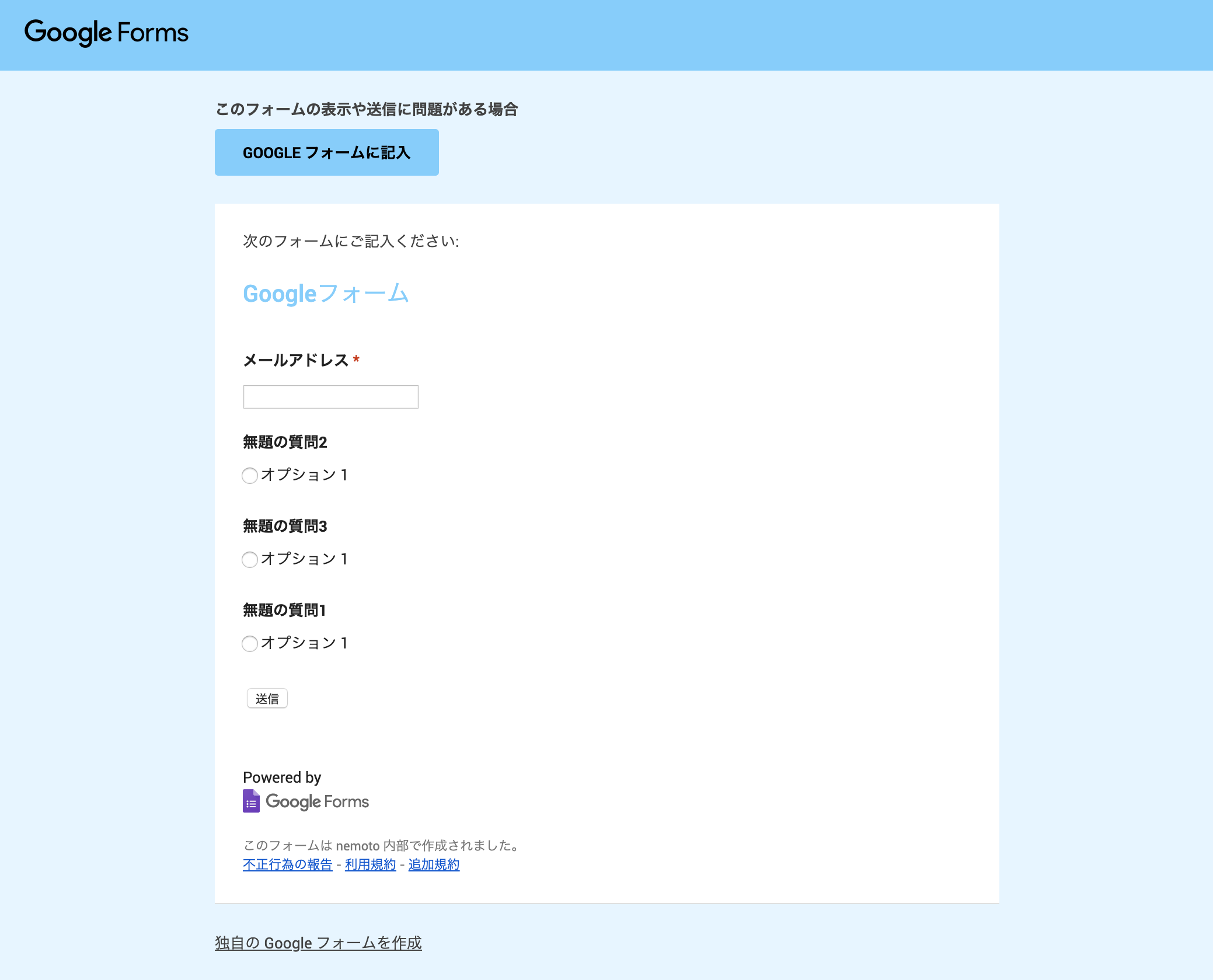Focus the メールアドレス input field

(331, 397)
